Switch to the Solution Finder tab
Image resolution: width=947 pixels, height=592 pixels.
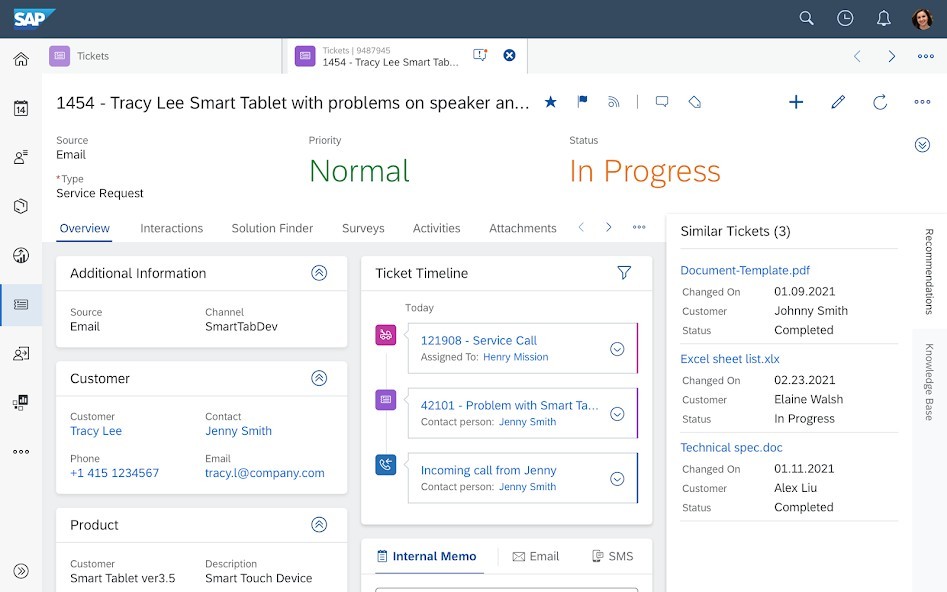[272, 228]
